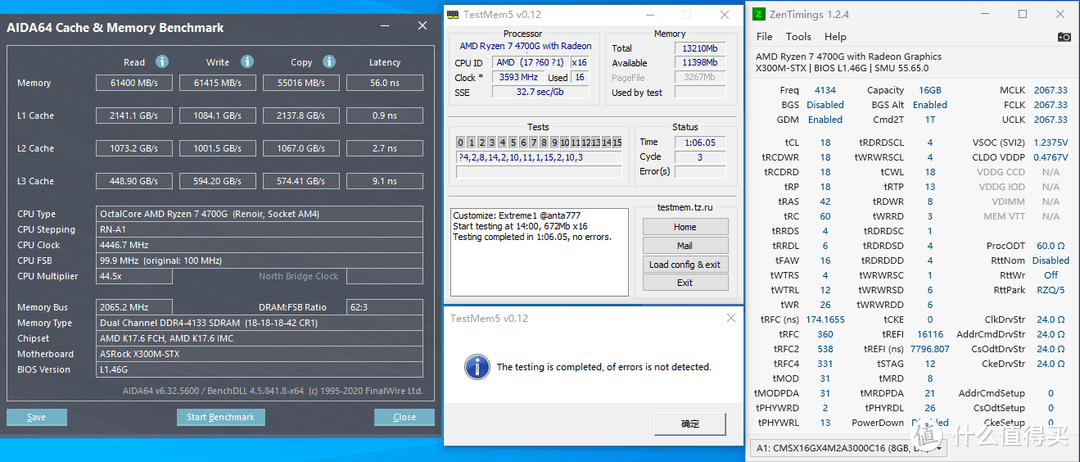The height and width of the screenshot is (462, 1080).
Task: Close the TestMem5 completion dialog with X
Action: click(x=731, y=318)
